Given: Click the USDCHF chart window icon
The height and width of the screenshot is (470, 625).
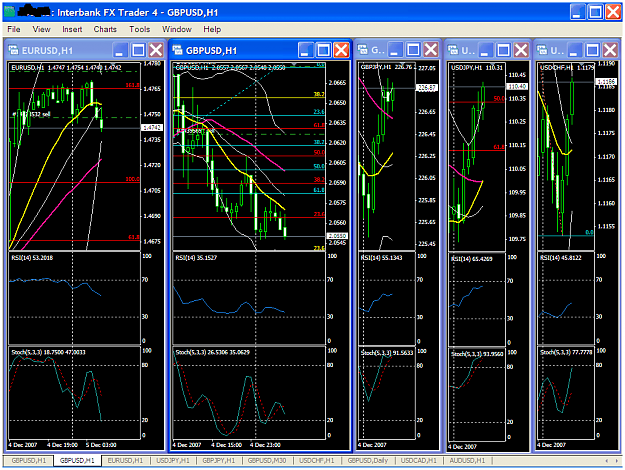Looking at the screenshot, I should 542,50.
